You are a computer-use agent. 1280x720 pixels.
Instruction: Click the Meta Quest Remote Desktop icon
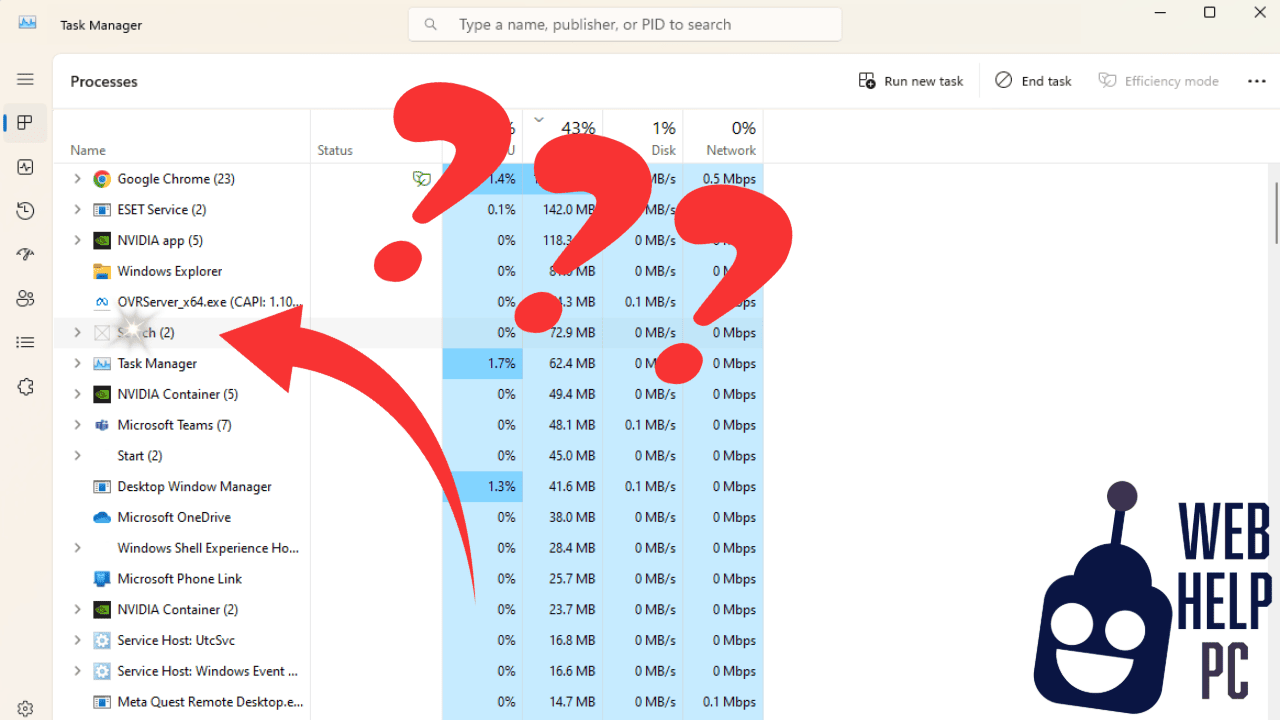coord(101,702)
